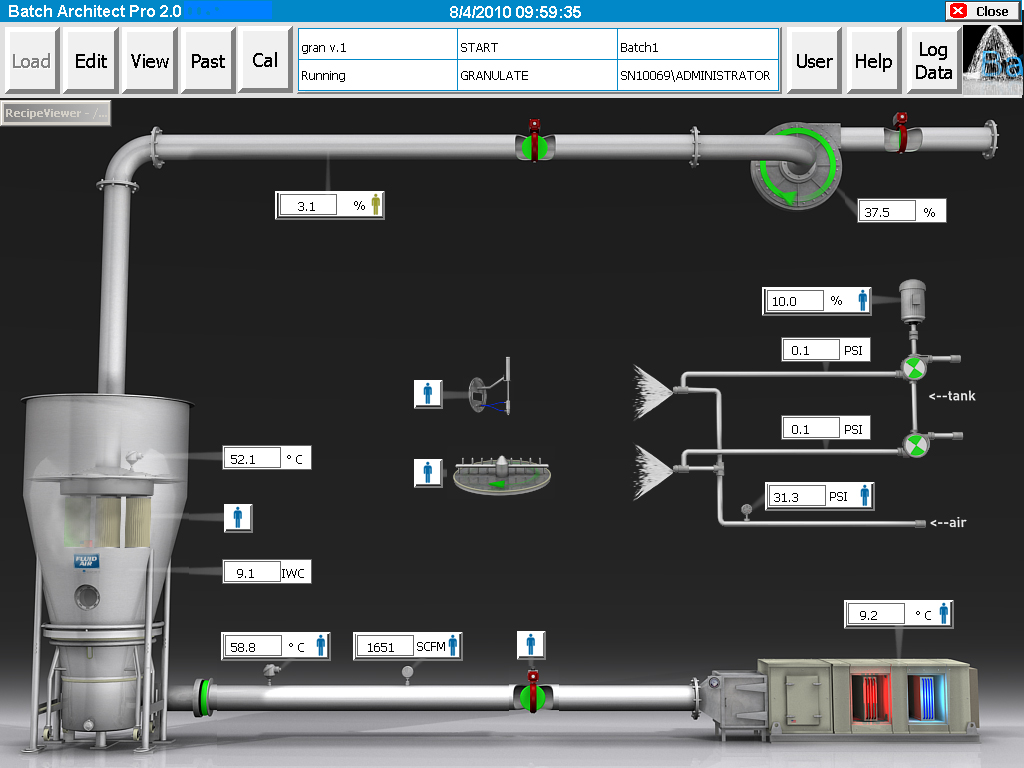Screen dimensions: 1024x768
Task: Click the 'SN10069\ADMINISTRATOR' user cell
Action: (x=697, y=75)
